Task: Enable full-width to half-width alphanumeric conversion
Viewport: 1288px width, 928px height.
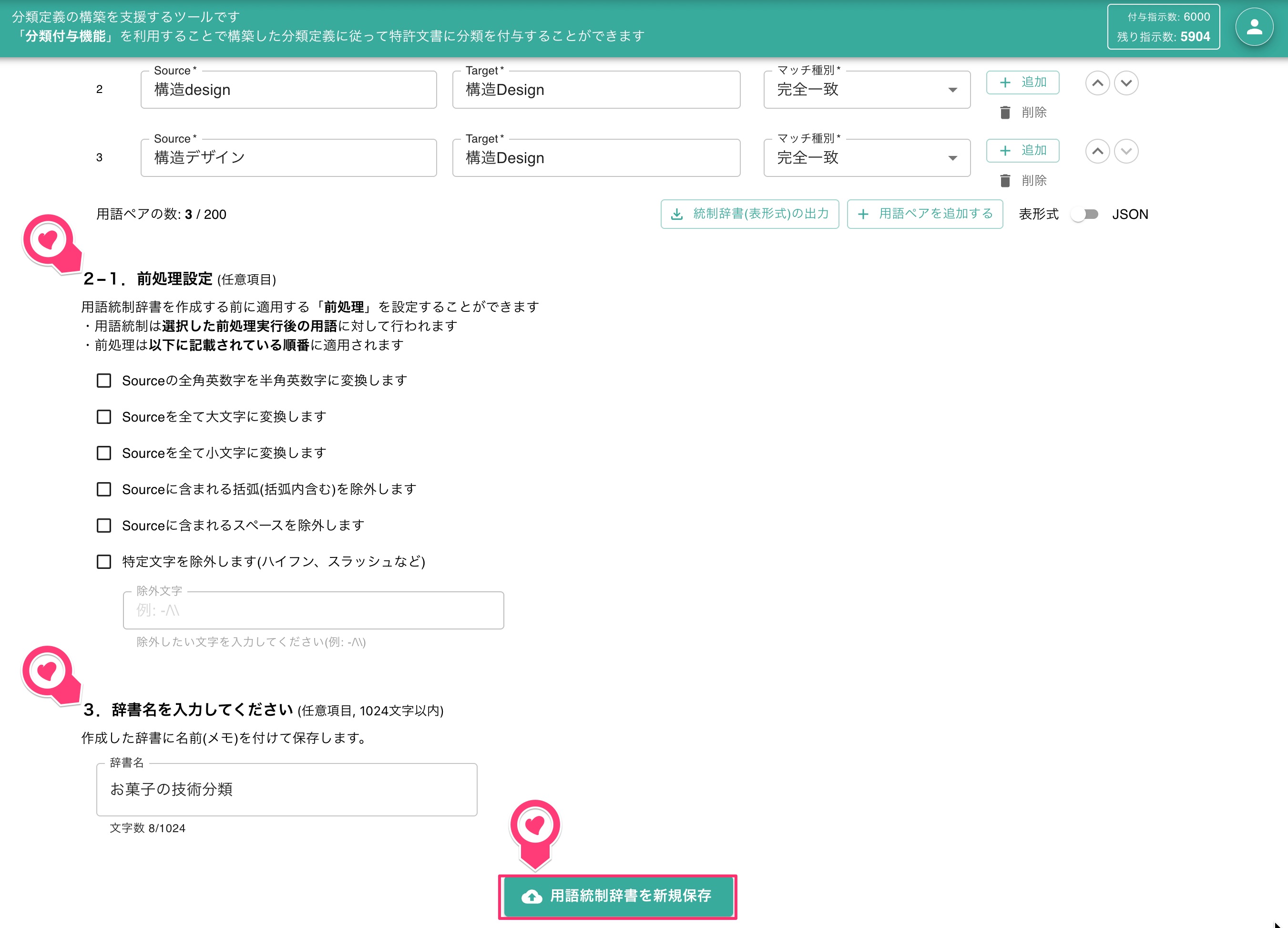Action: click(x=104, y=380)
